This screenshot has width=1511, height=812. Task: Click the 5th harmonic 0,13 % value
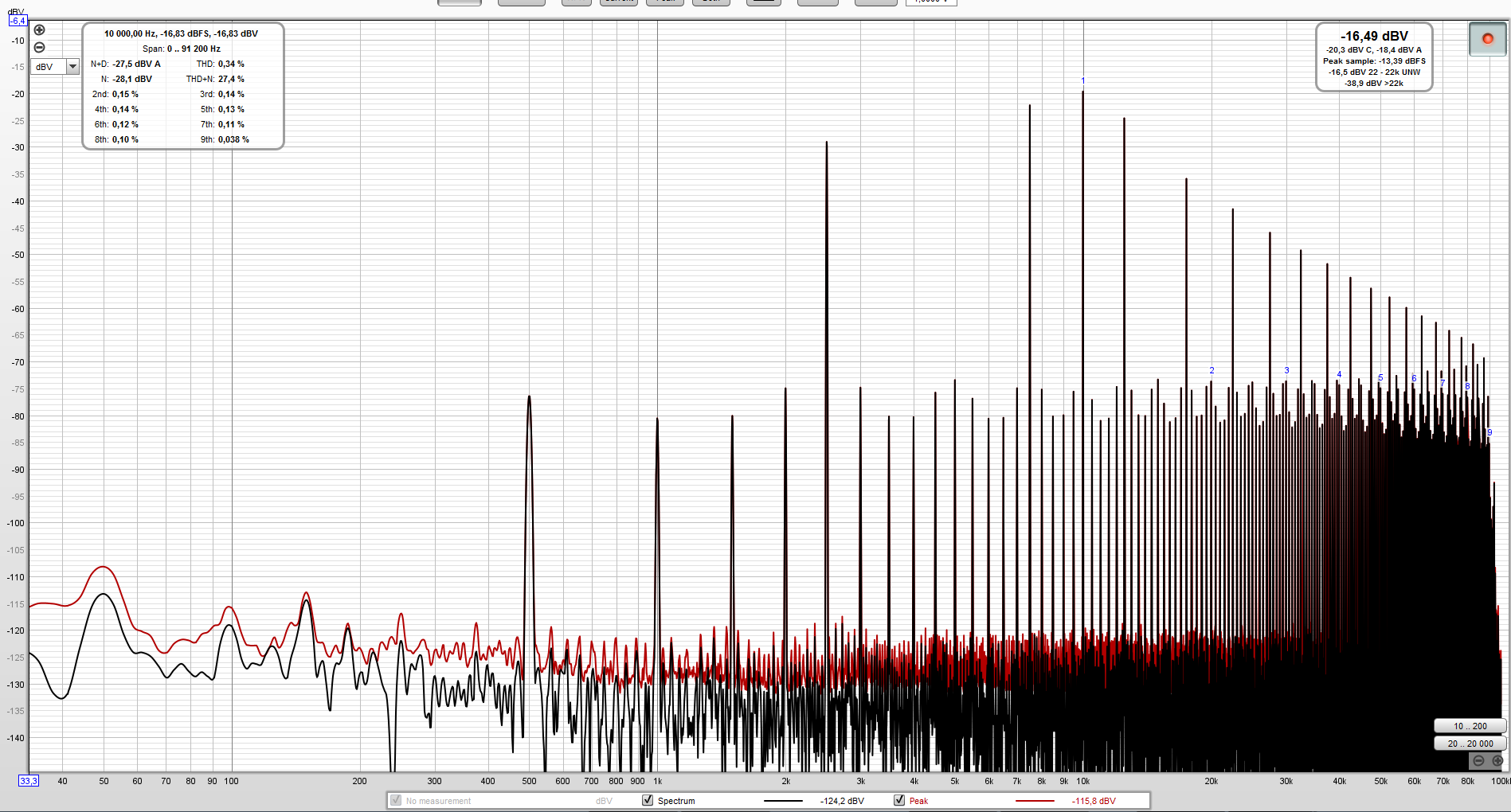coord(231,109)
